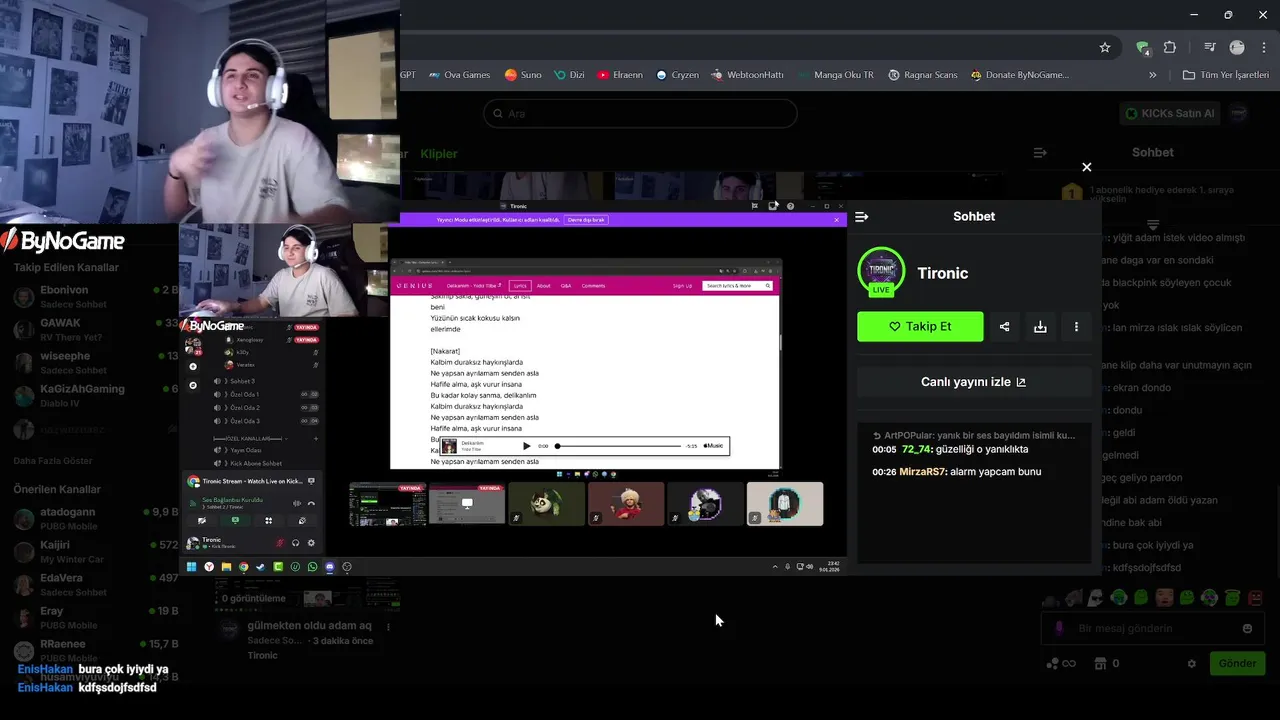Click the Gönder send button
The height and width of the screenshot is (720, 1280).
(x=1237, y=663)
